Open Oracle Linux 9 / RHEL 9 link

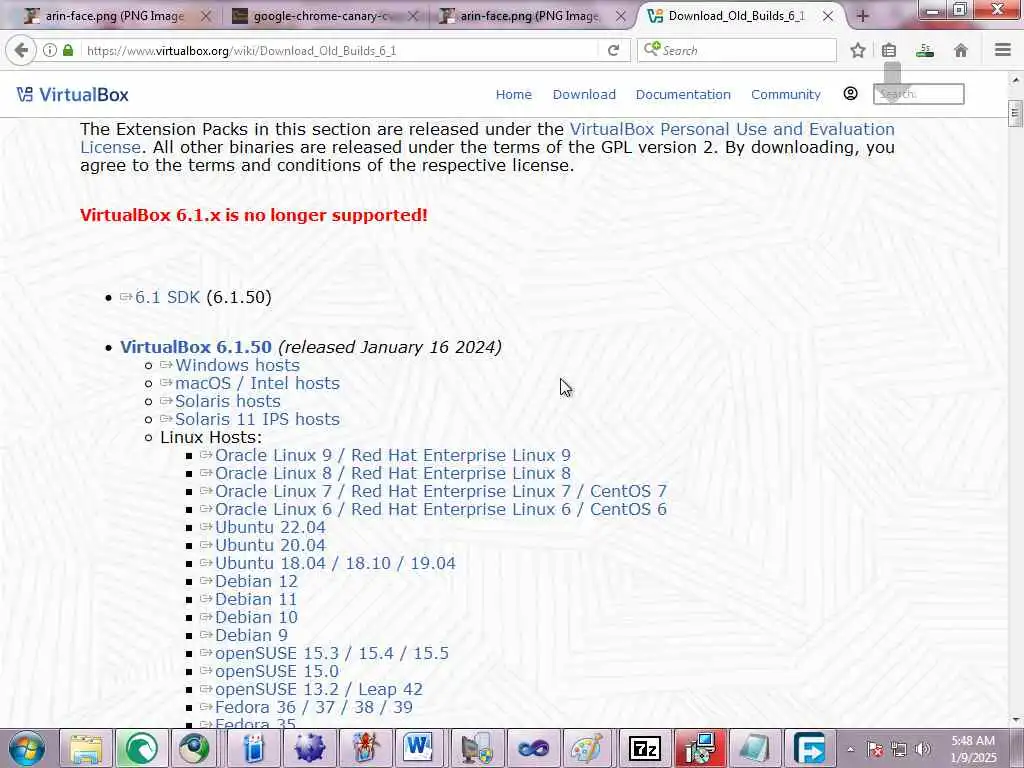(392, 455)
